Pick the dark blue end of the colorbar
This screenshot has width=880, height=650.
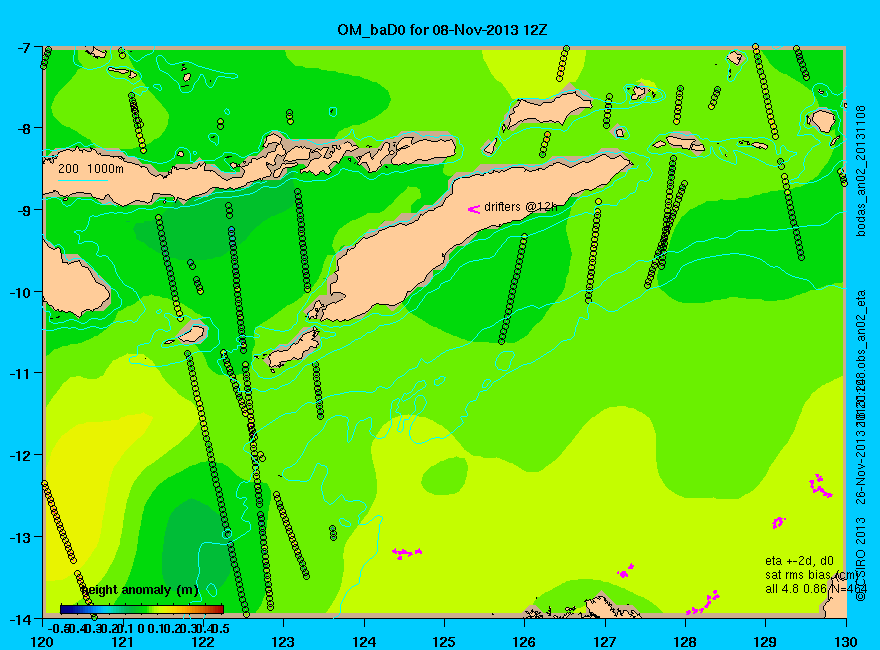click(x=65, y=609)
